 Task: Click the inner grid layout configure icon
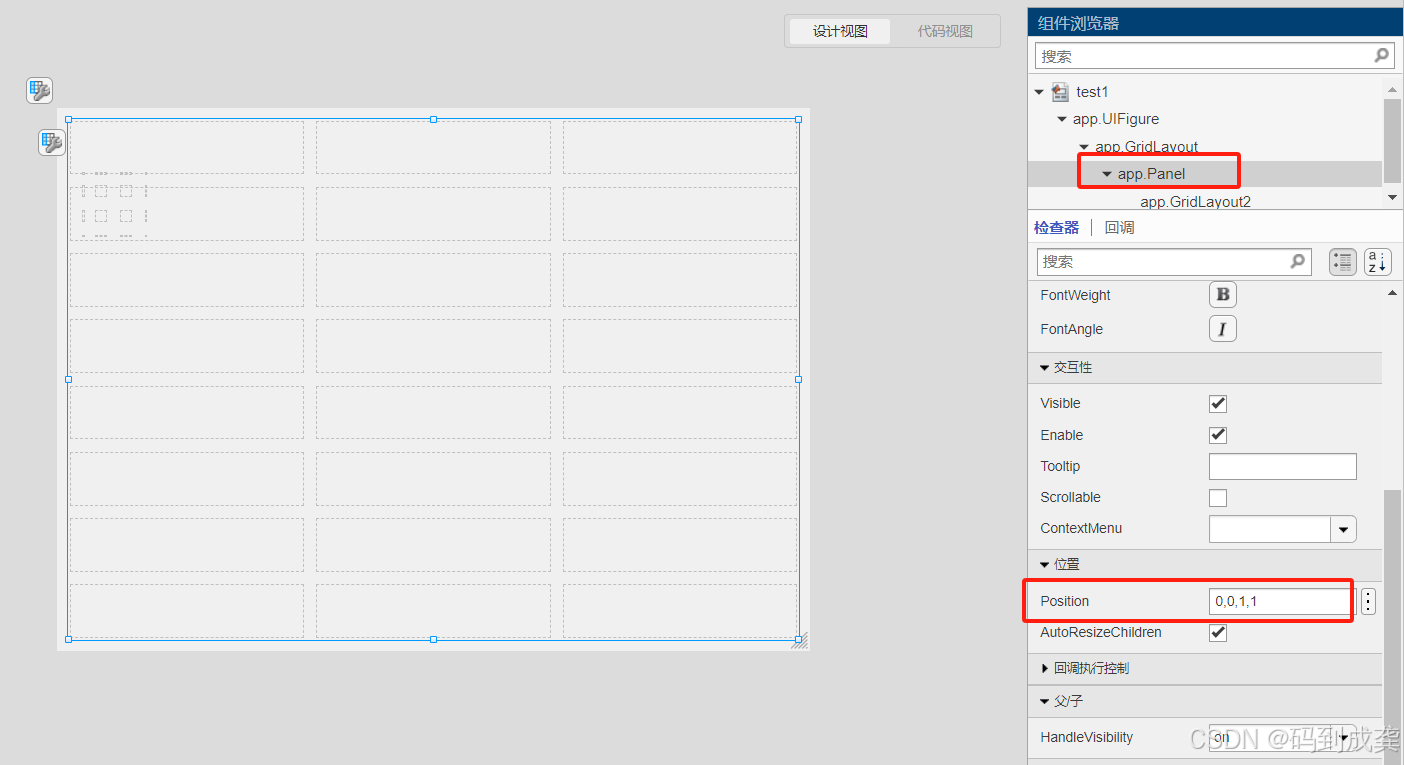pos(52,143)
